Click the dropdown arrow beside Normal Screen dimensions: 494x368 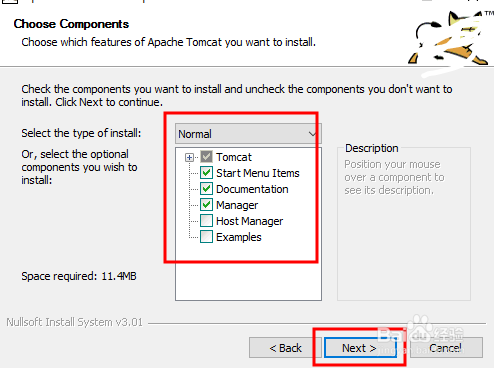point(312,134)
